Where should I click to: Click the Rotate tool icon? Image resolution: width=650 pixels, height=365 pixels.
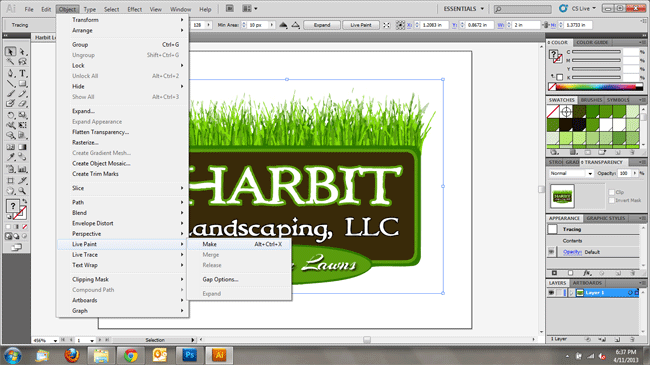[10, 115]
